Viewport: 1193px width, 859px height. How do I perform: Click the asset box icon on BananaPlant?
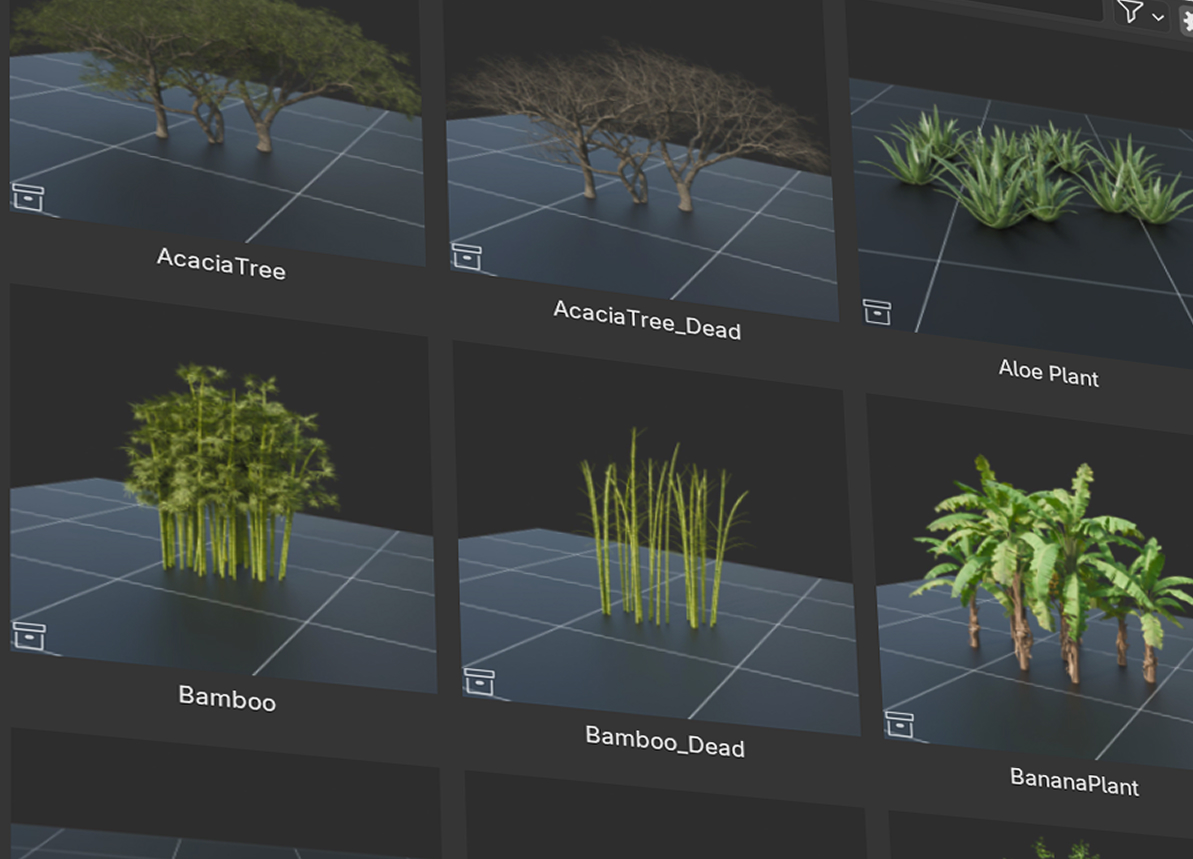point(899,724)
